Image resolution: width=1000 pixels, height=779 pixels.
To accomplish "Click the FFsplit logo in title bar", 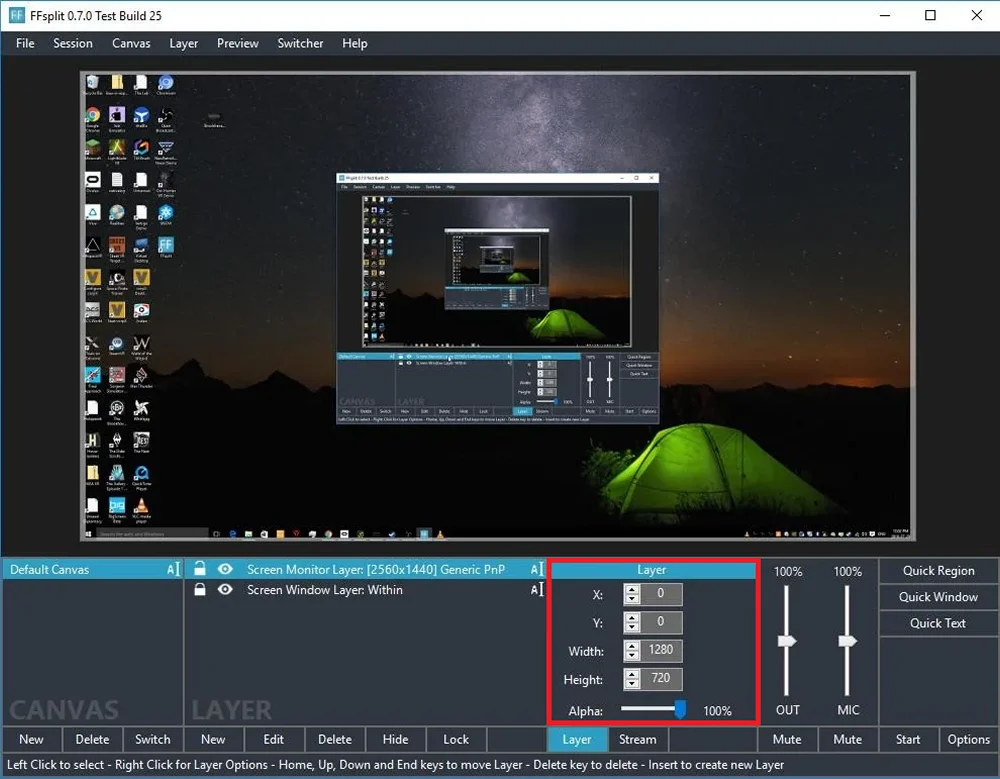I will [x=17, y=16].
